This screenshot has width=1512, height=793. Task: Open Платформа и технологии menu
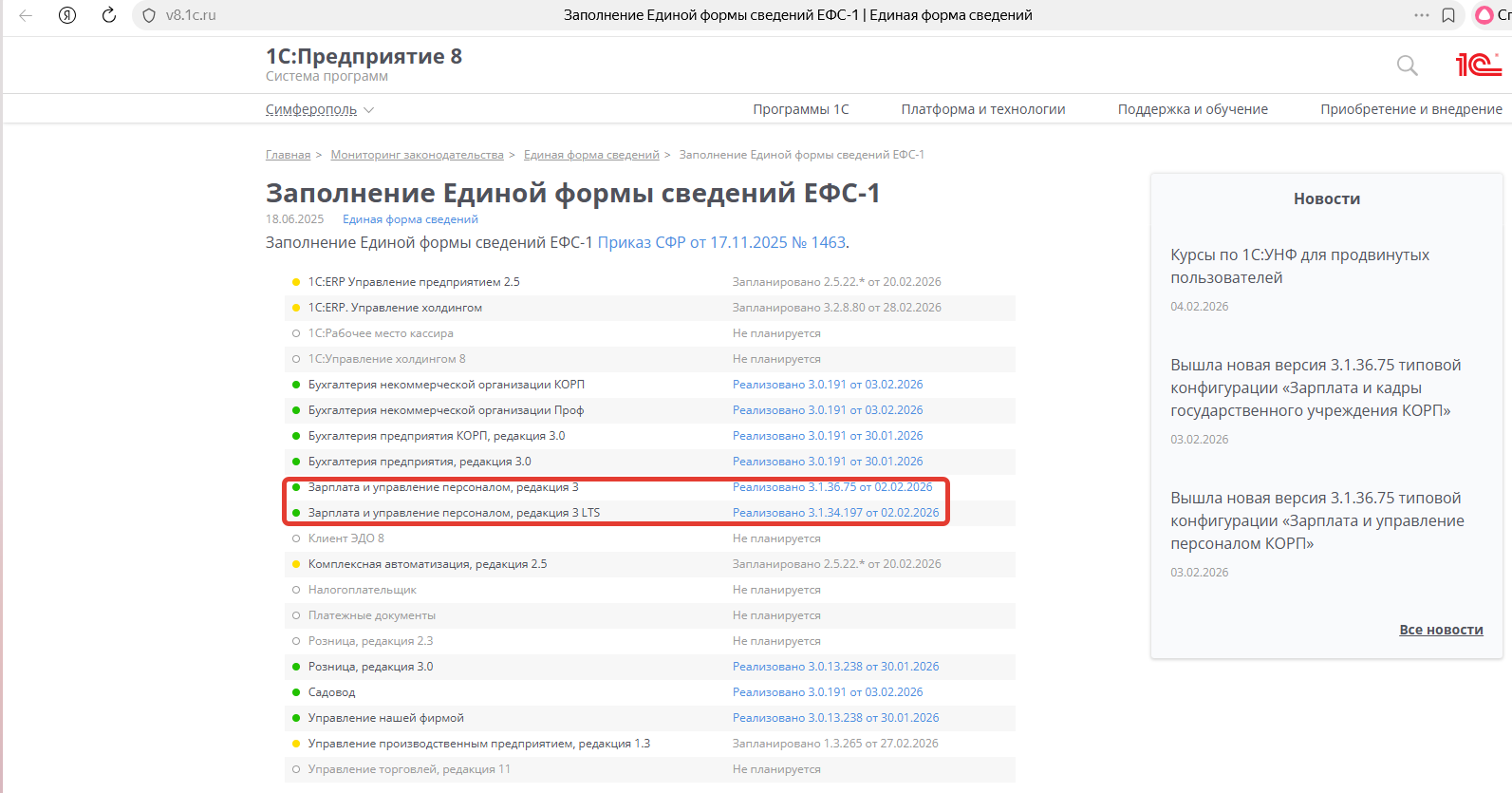[982, 109]
